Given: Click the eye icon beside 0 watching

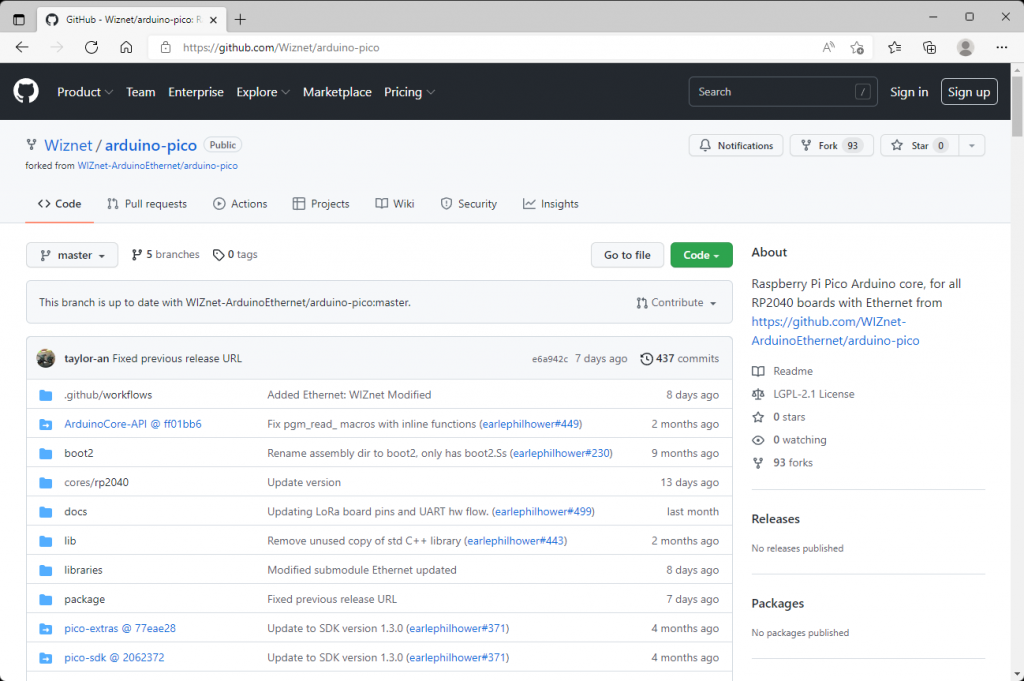Looking at the screenshot, I should pos(758,440).
